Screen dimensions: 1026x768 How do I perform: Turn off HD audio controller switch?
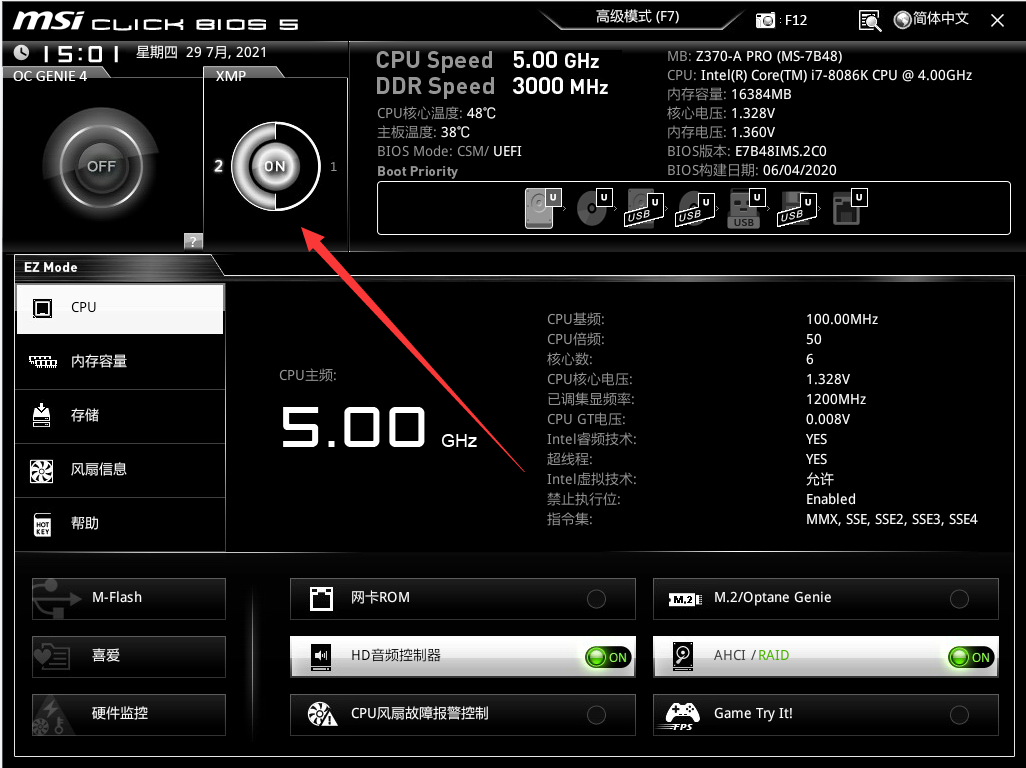click(x=608, y=657)
